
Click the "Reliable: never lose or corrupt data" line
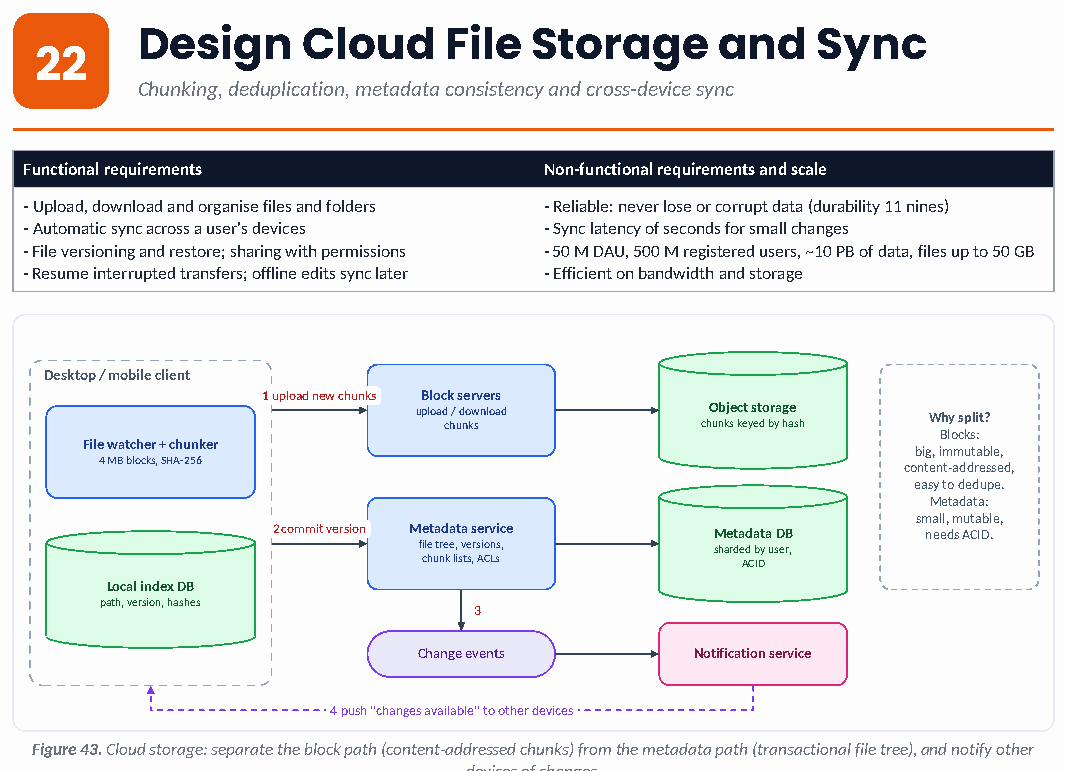coord(746,207)
